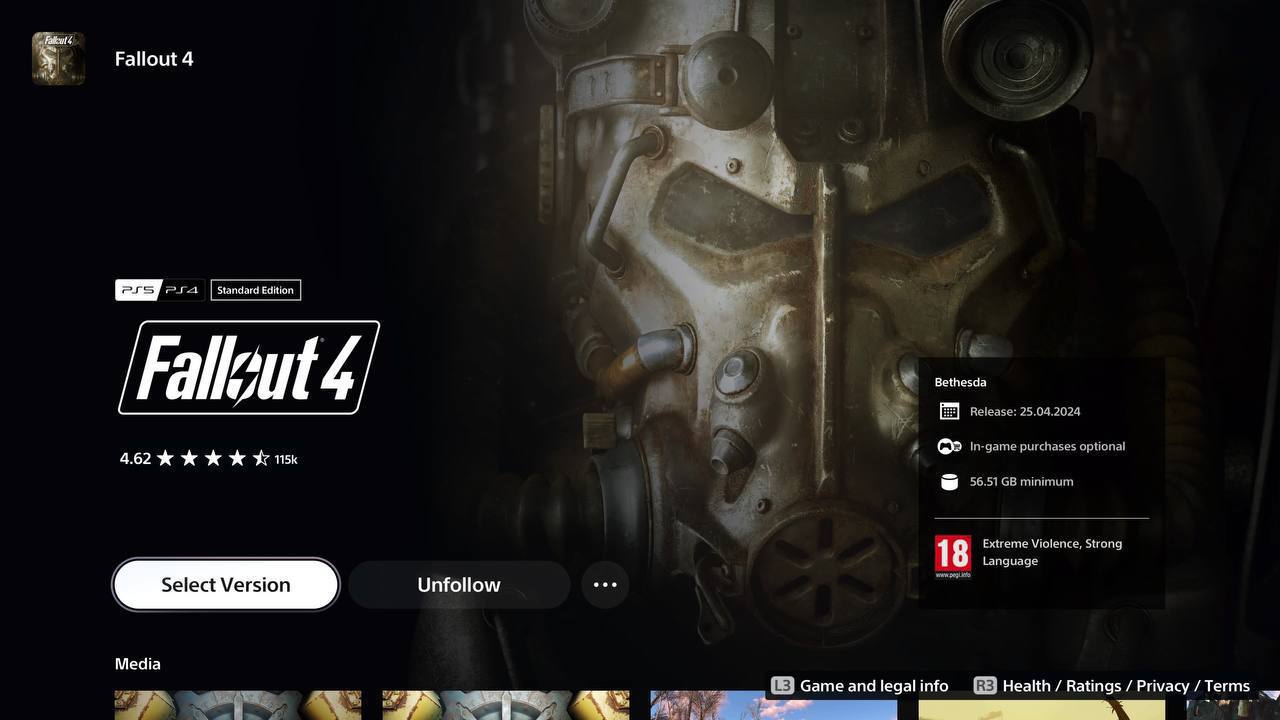
Task: Open the second media thumbnail
Action: [506, 705]
